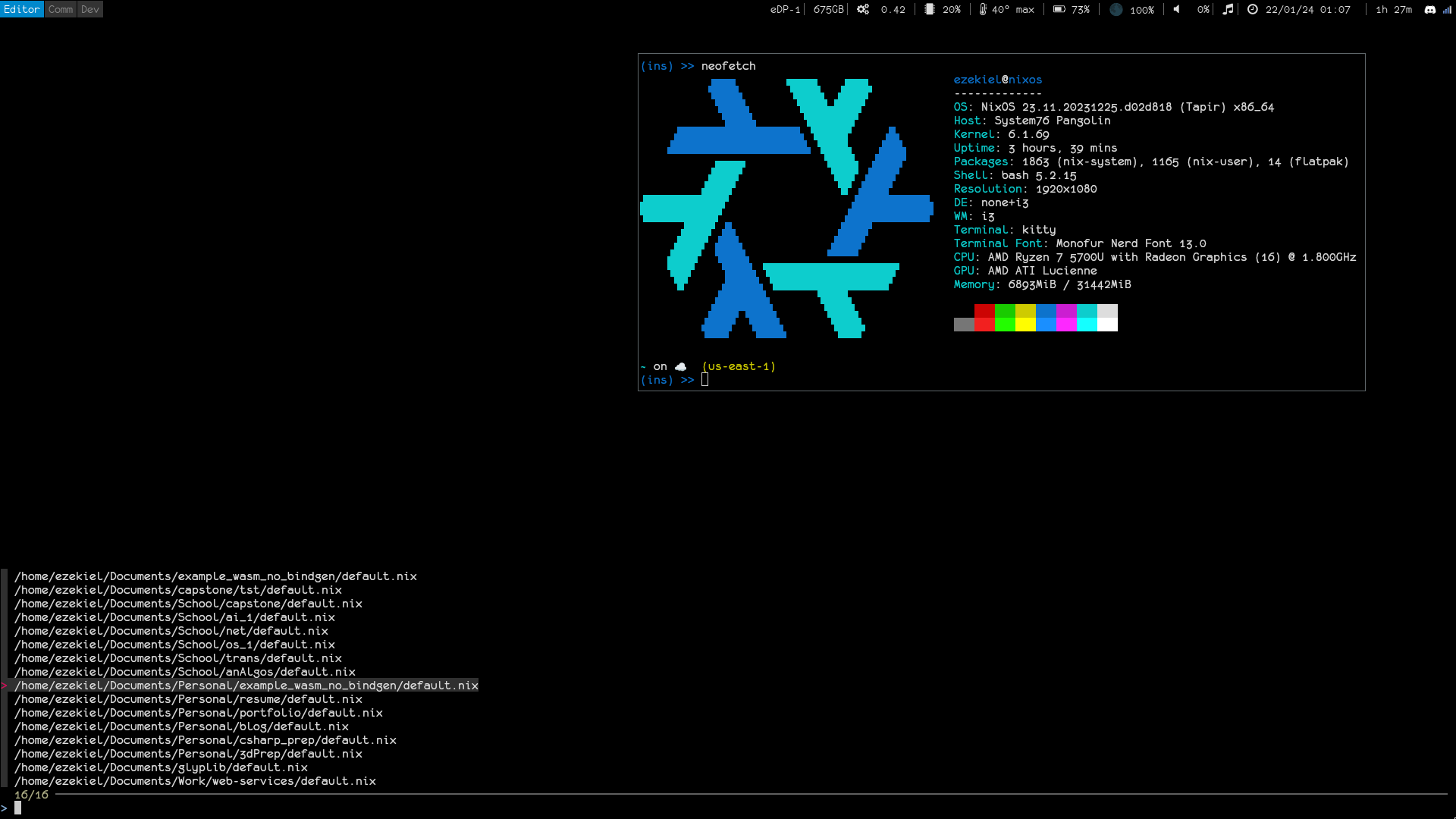The image size is (1456, 819).
Task: Click the 675GB disk space entry
Action: (x=828, y=10)
